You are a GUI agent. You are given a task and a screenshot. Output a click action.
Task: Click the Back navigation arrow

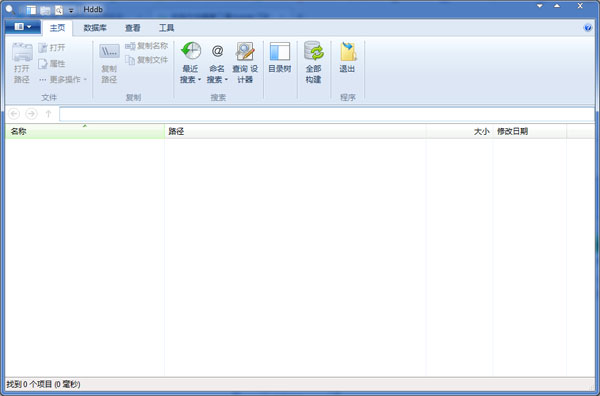coord(14,114)
